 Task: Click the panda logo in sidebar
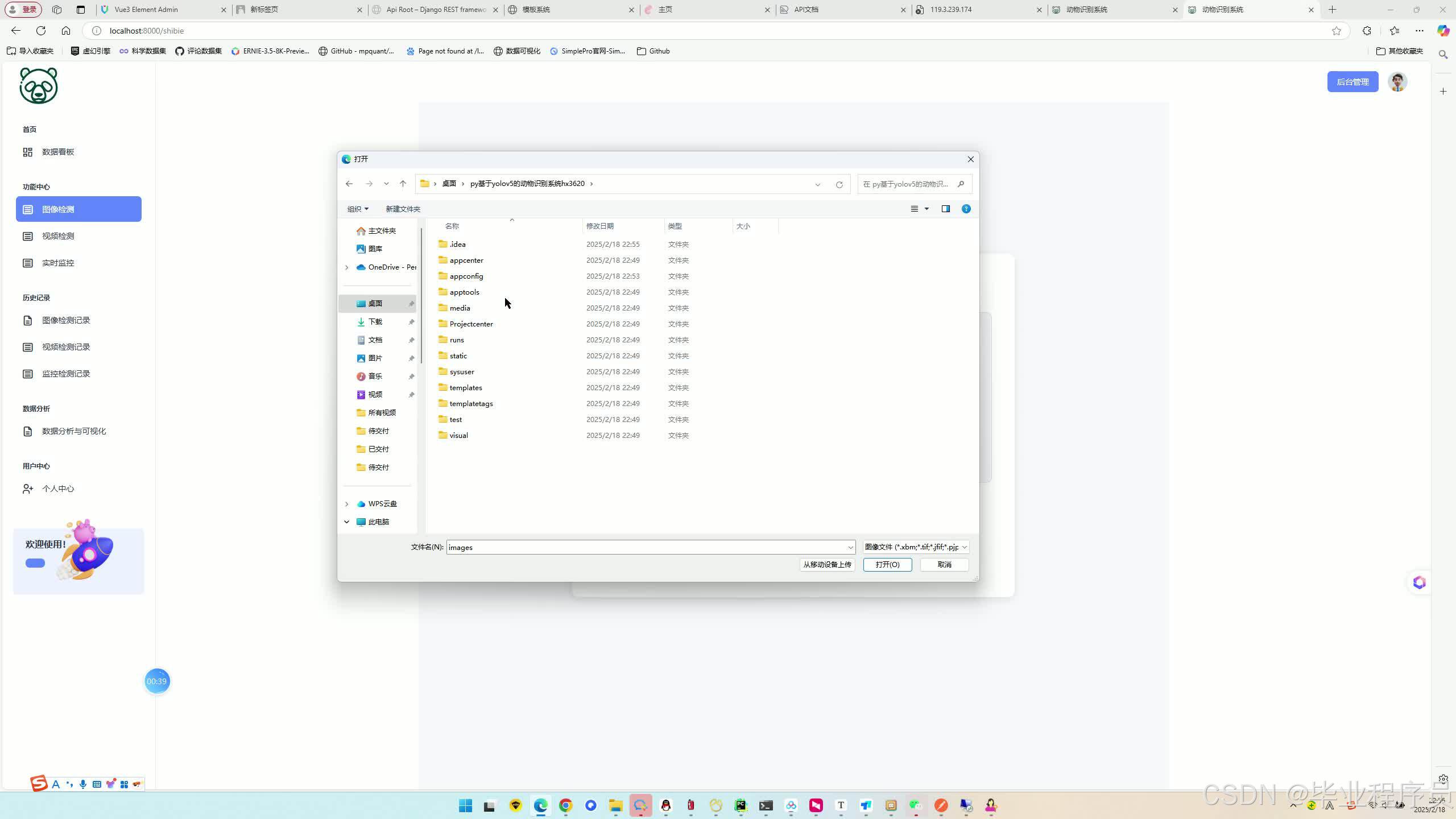click(39, 86)
